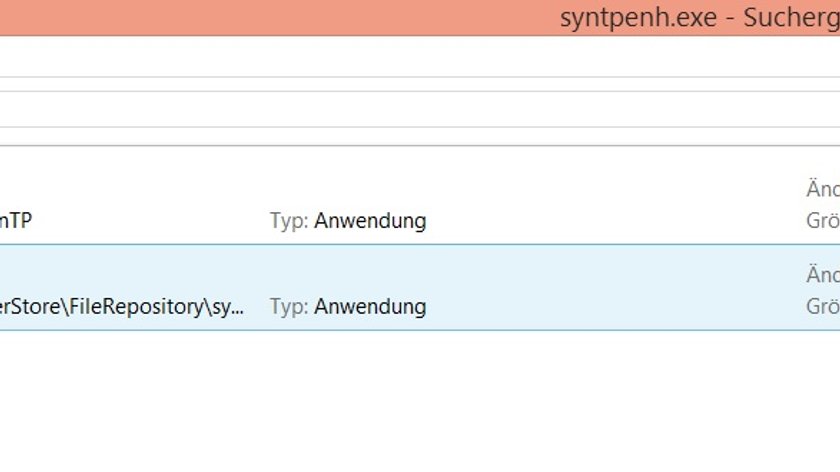
Task: Click the "Änd" date label of first result
Action: point(823,189)
